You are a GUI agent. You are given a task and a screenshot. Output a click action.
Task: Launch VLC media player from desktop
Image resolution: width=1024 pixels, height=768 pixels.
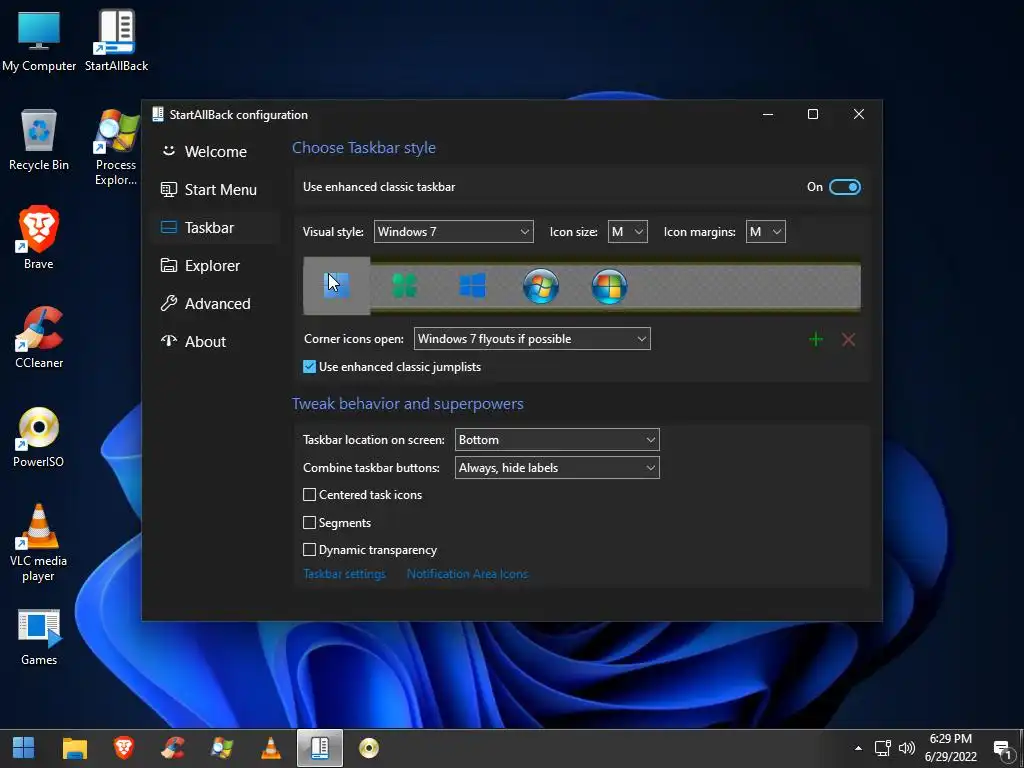39,543
